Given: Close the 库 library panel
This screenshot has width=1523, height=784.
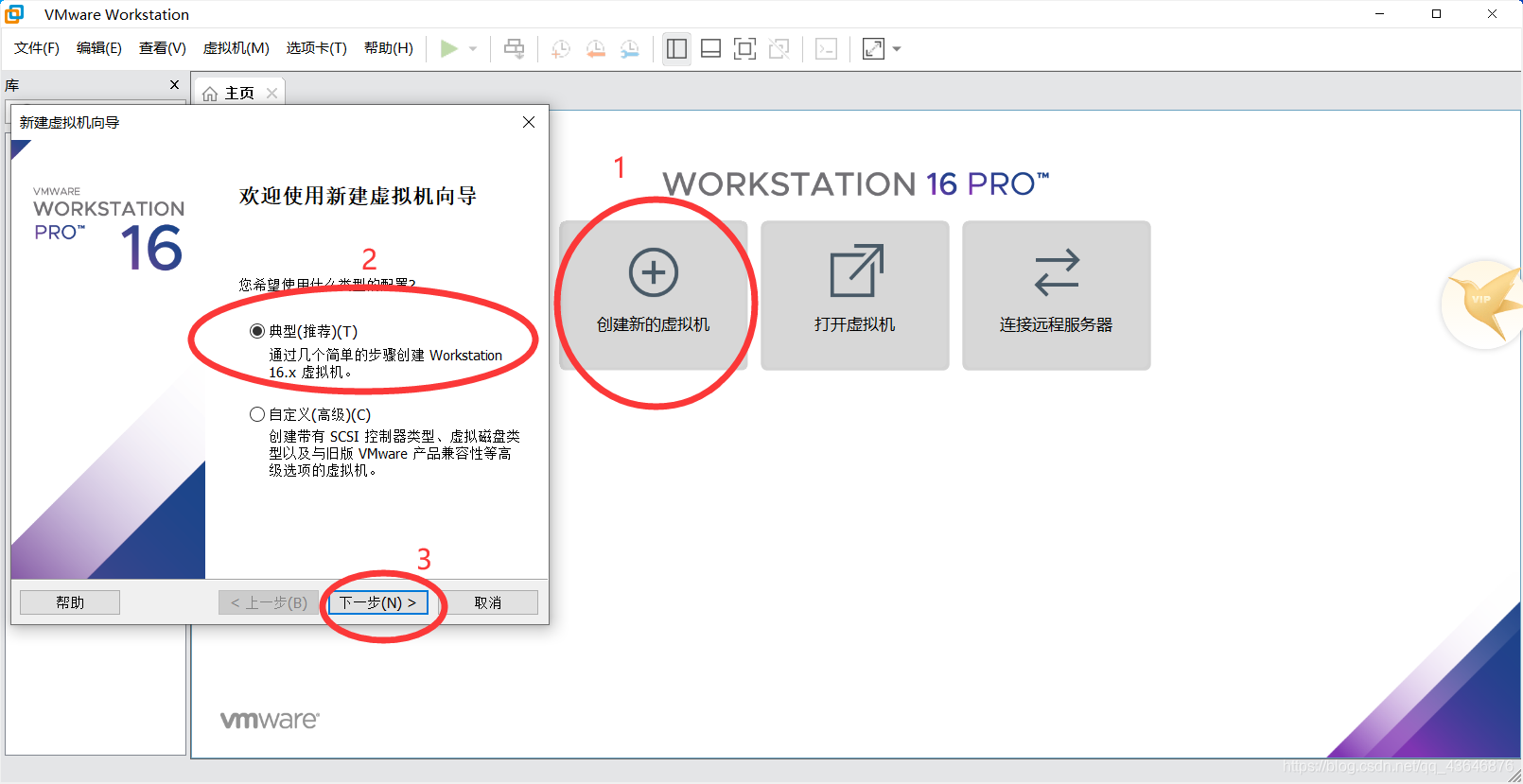Looking at the screenshot, I should [174, 84].
